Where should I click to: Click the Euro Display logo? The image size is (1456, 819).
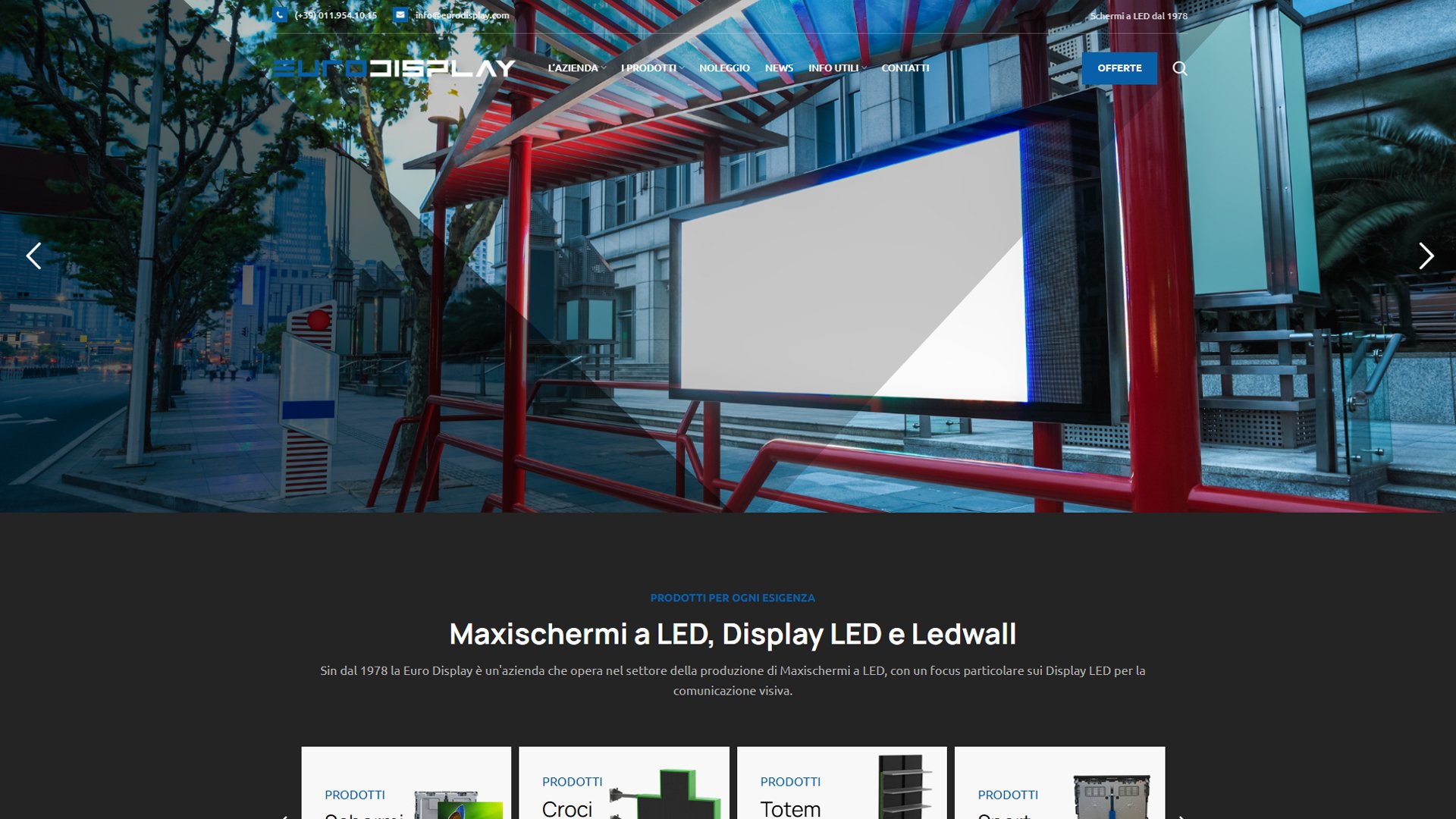point(394,68)
